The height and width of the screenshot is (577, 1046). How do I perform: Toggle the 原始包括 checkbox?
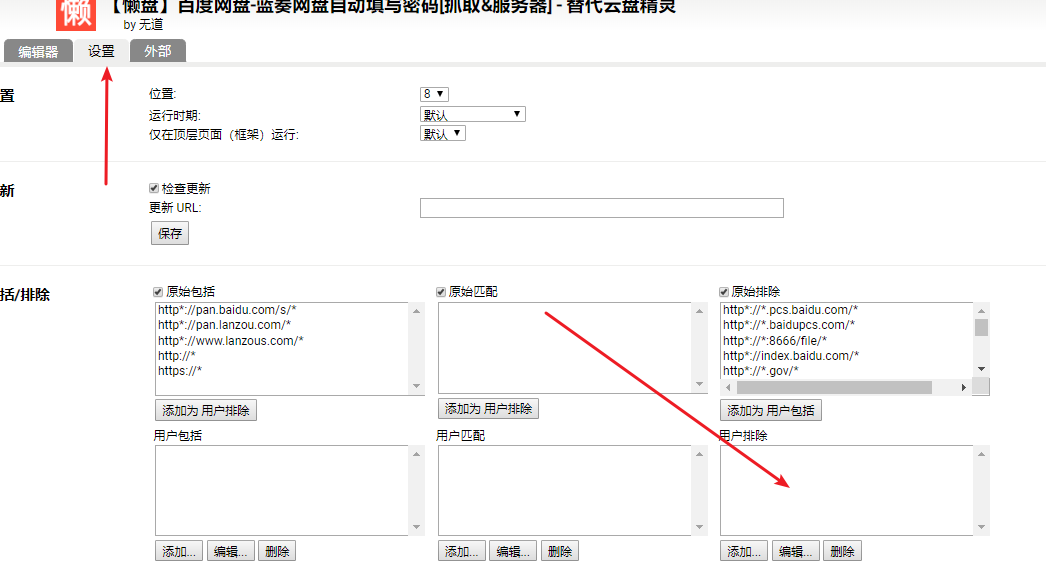[x=158, y=292]
